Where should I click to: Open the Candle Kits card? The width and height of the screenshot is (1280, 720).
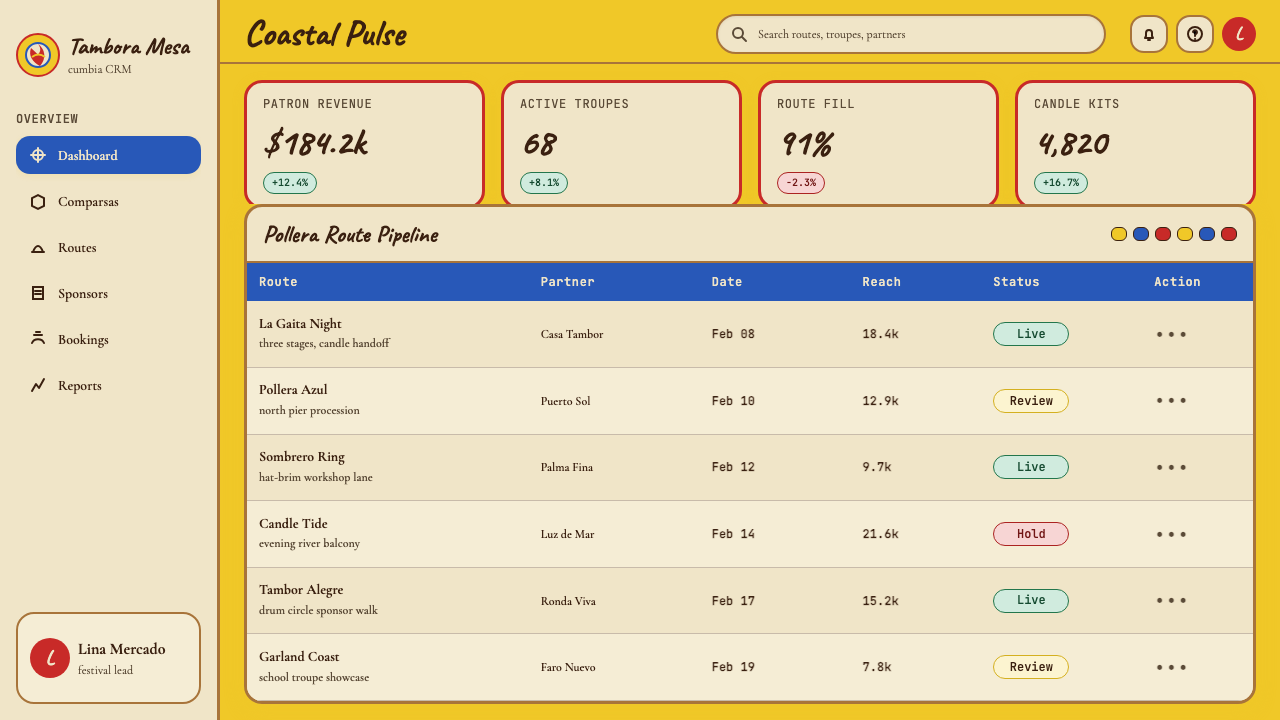[1135, 143]
